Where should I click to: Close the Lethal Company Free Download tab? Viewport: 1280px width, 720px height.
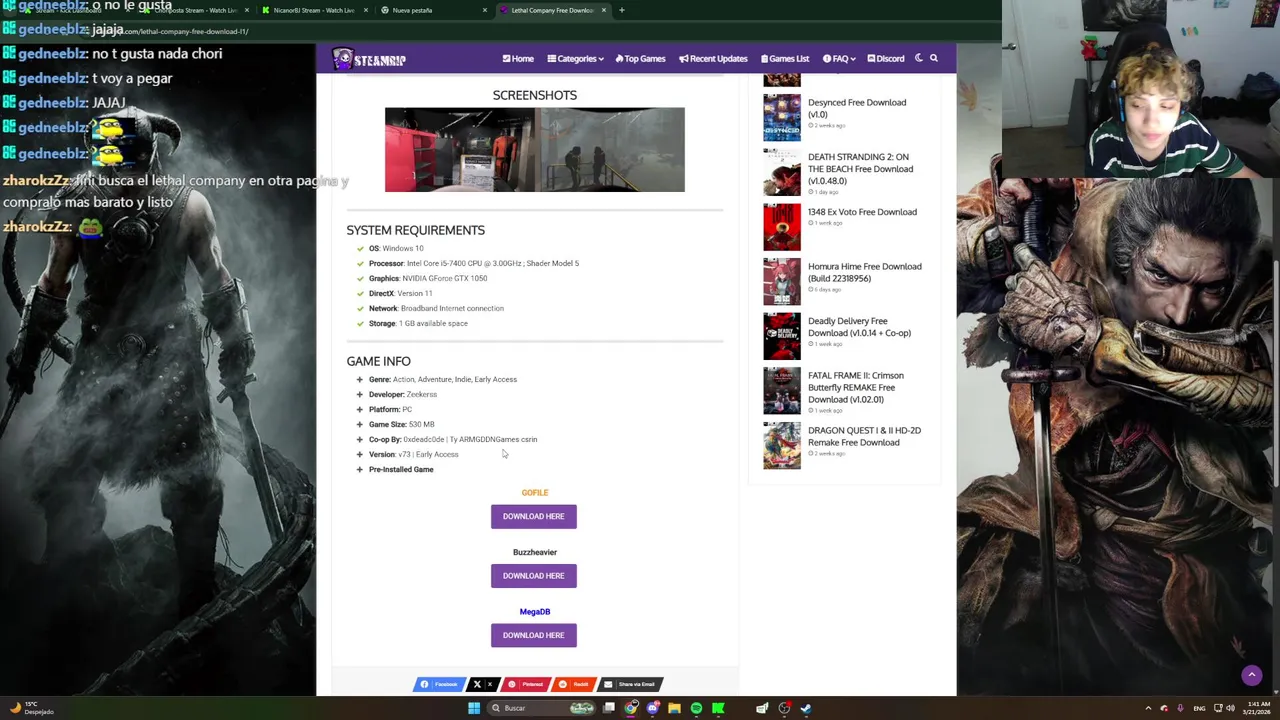pyautogui.click(x=604, y=10)
